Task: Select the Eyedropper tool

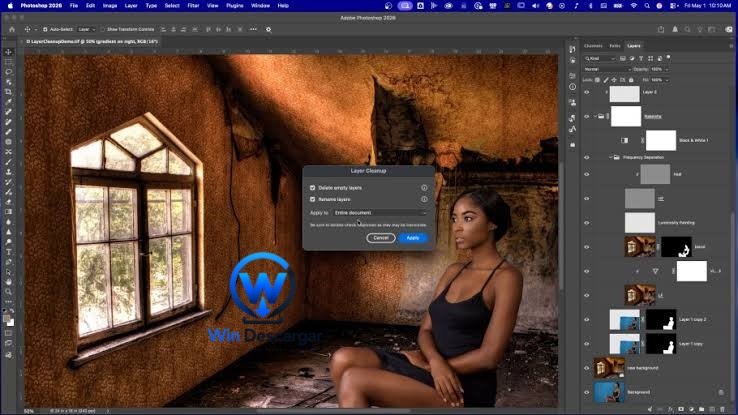Action: [x=8, y=102]
